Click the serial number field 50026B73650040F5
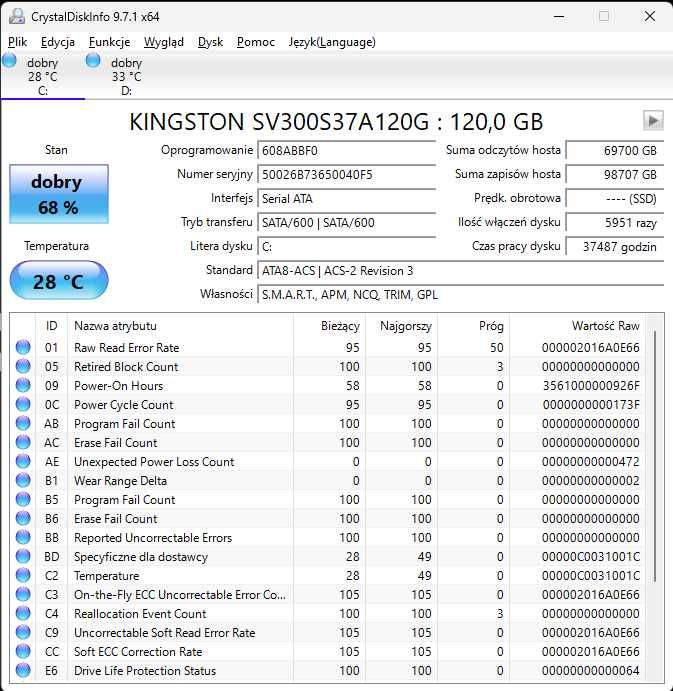 click(x=346, y=175)
